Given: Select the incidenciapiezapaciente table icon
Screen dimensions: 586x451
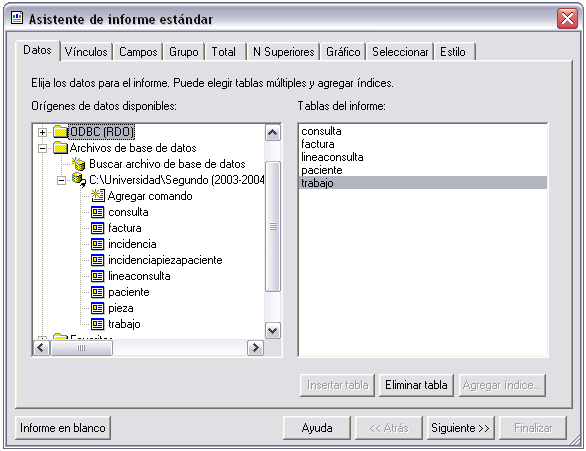Looking at the screenshot, I should click(x=98, y=260).
